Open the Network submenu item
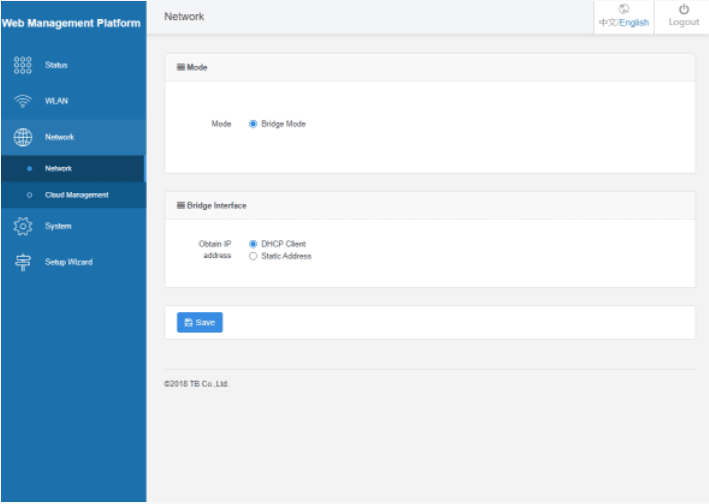 [x=58, y=168]
